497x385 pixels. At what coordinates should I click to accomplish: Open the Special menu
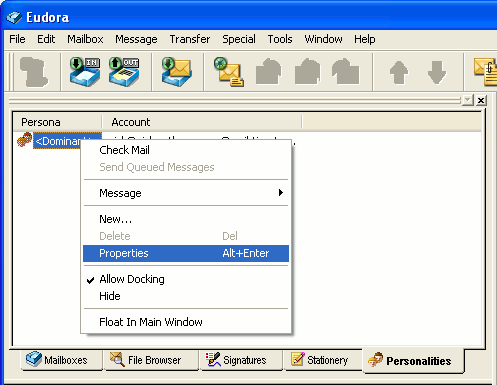click(x=239, y=39)
